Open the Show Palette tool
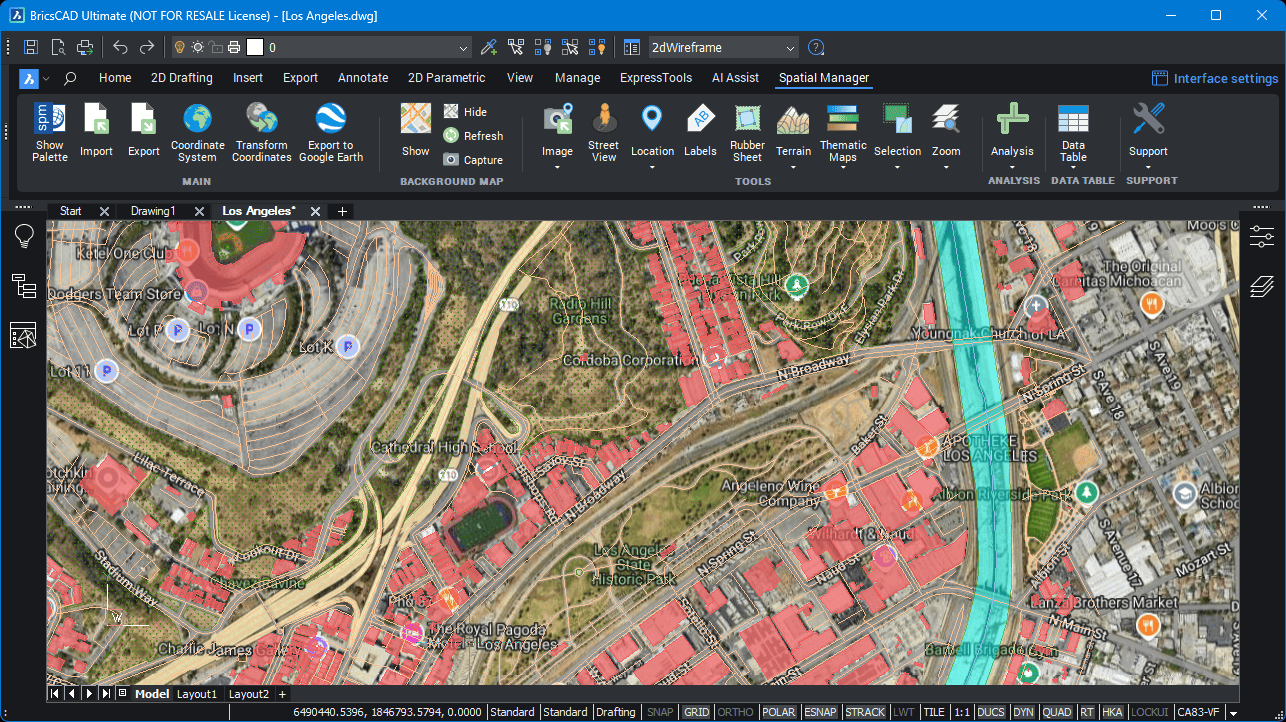Screen dimensions: 1286x722 coord(50,132)
